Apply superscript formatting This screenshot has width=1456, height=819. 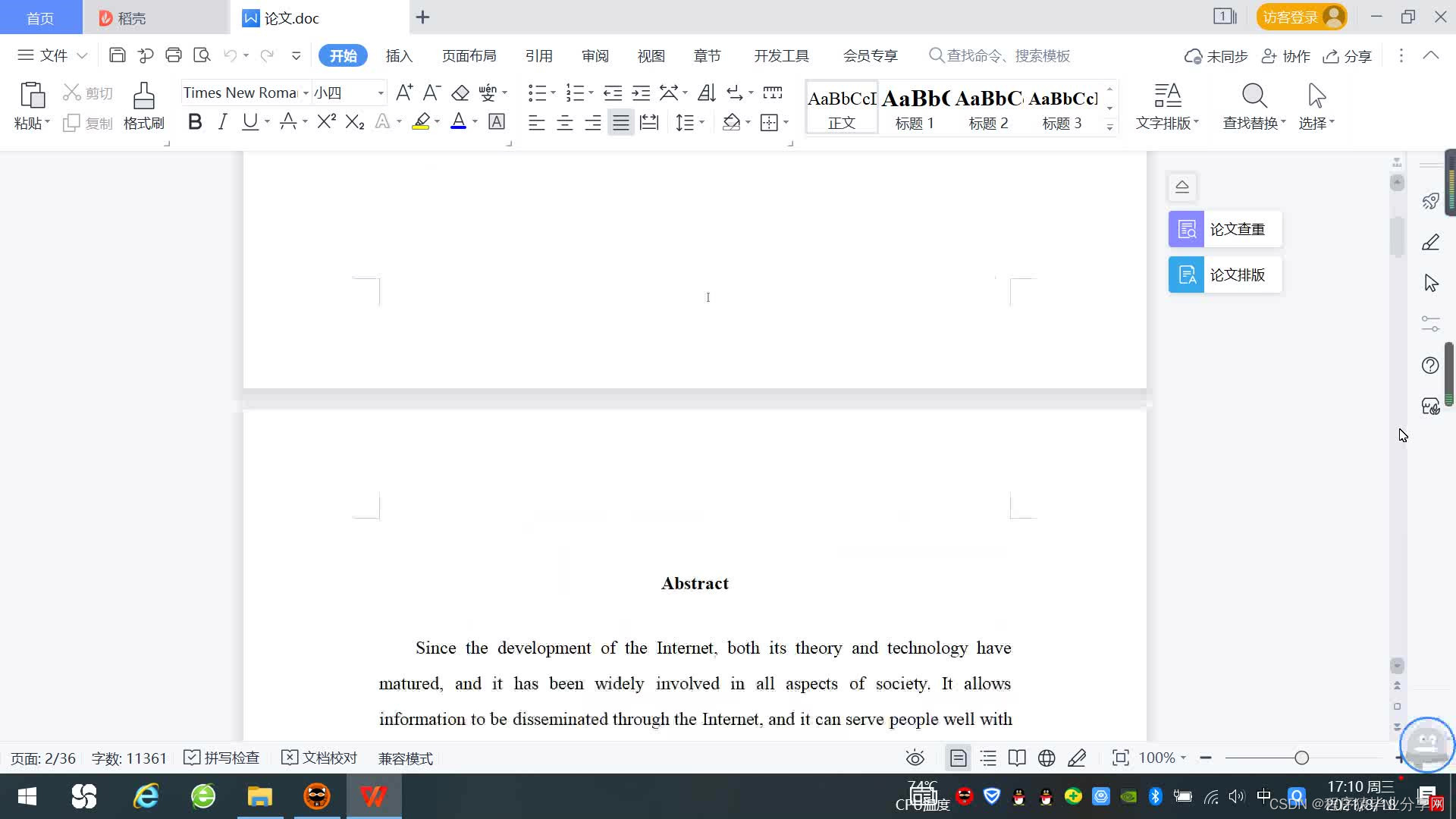326,121
